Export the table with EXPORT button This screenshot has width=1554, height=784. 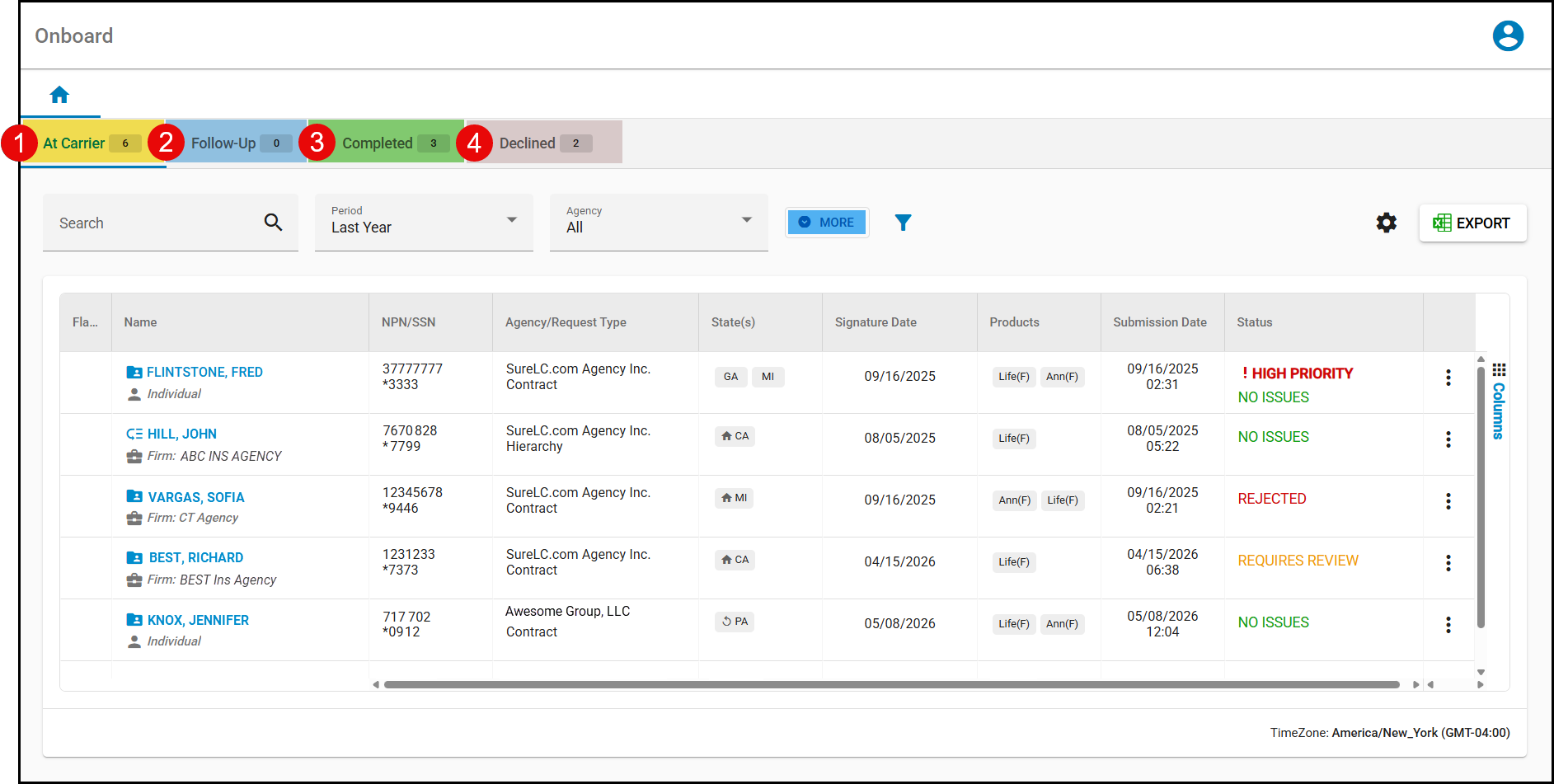1472,223
